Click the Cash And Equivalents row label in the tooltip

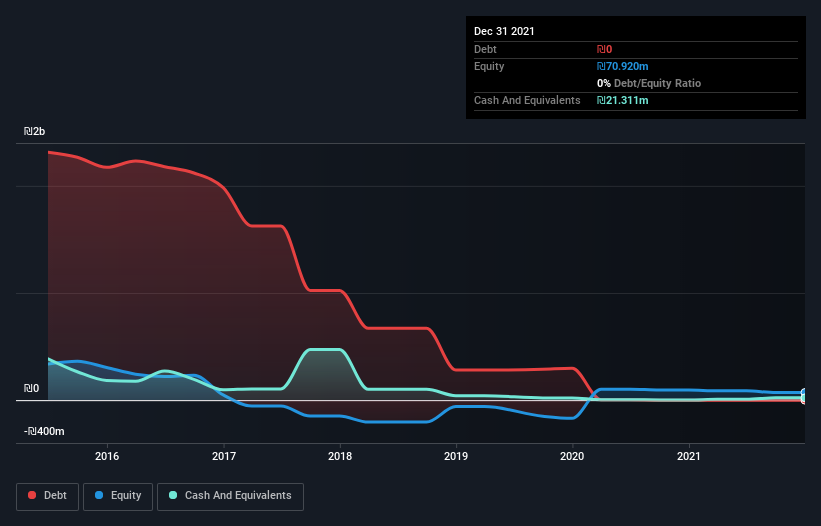pos(527,100)
